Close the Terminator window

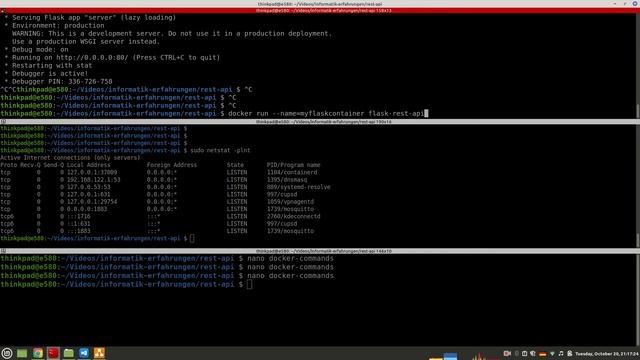click(x=635, y=4)
